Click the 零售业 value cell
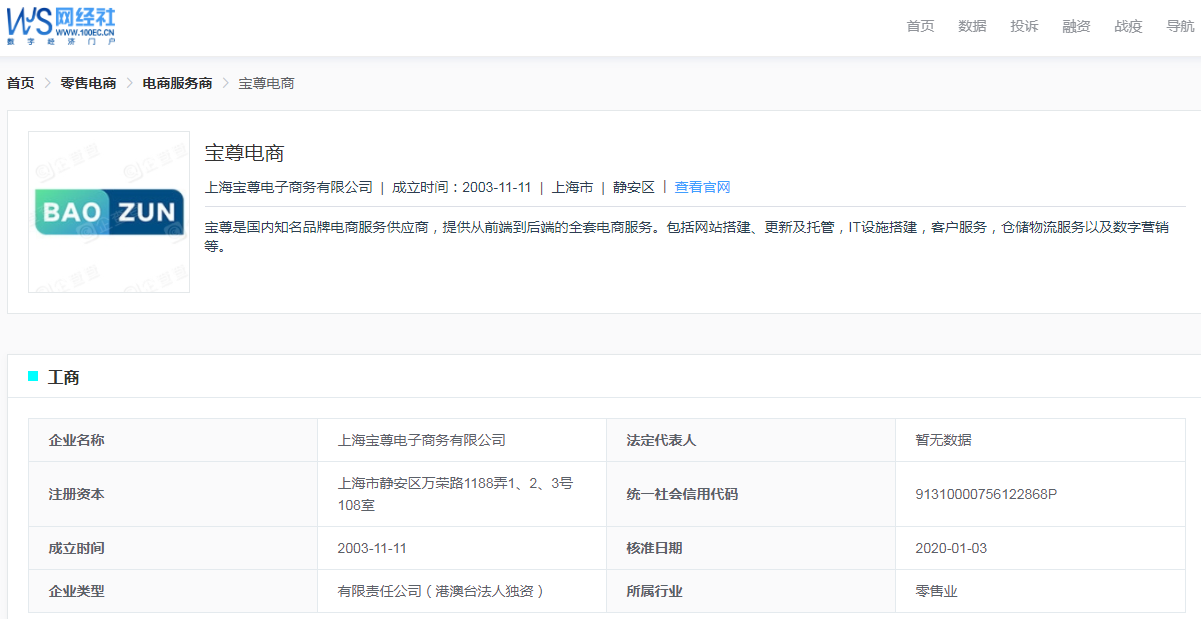 [1040, 591]
